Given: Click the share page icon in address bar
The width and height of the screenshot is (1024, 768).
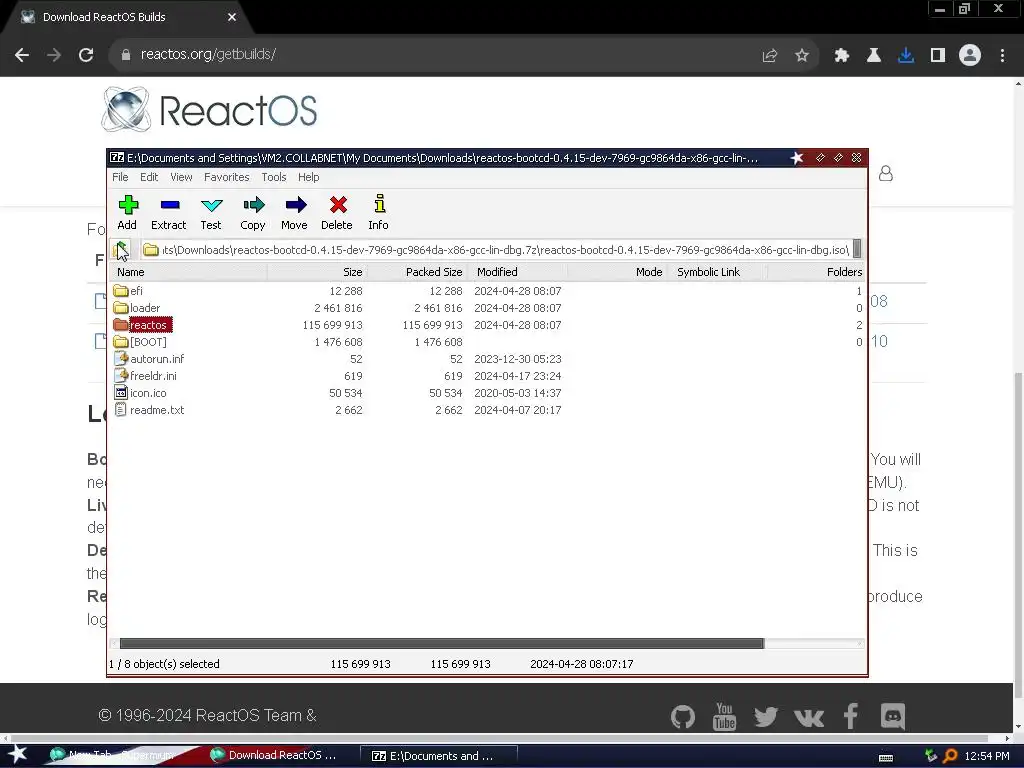Looking at the screenshot, I should click(x=770, y=56).
